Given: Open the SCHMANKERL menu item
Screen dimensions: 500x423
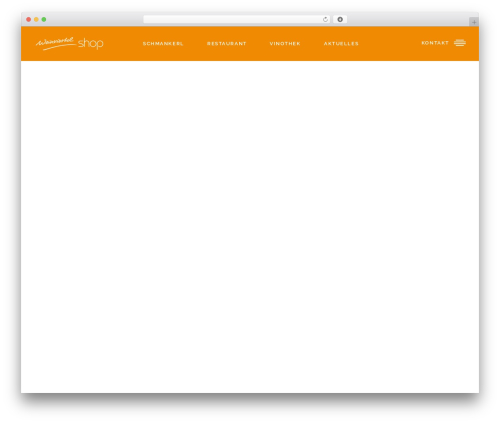Looking at the screenshot, I should tap(163, 44).
